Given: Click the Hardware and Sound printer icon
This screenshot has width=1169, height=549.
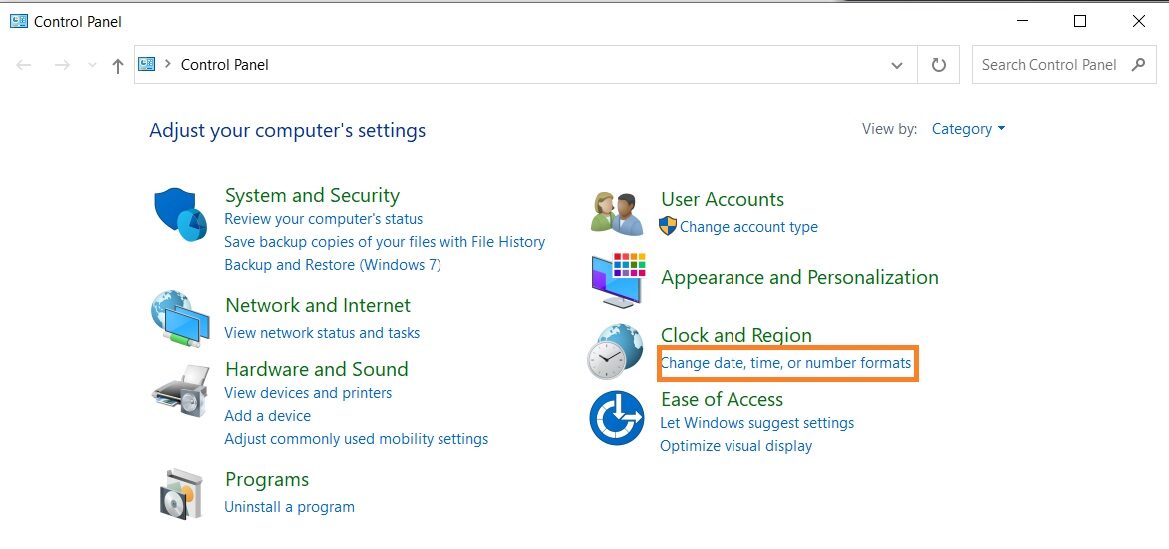Looking at the screenshot, I should (181, 391).
